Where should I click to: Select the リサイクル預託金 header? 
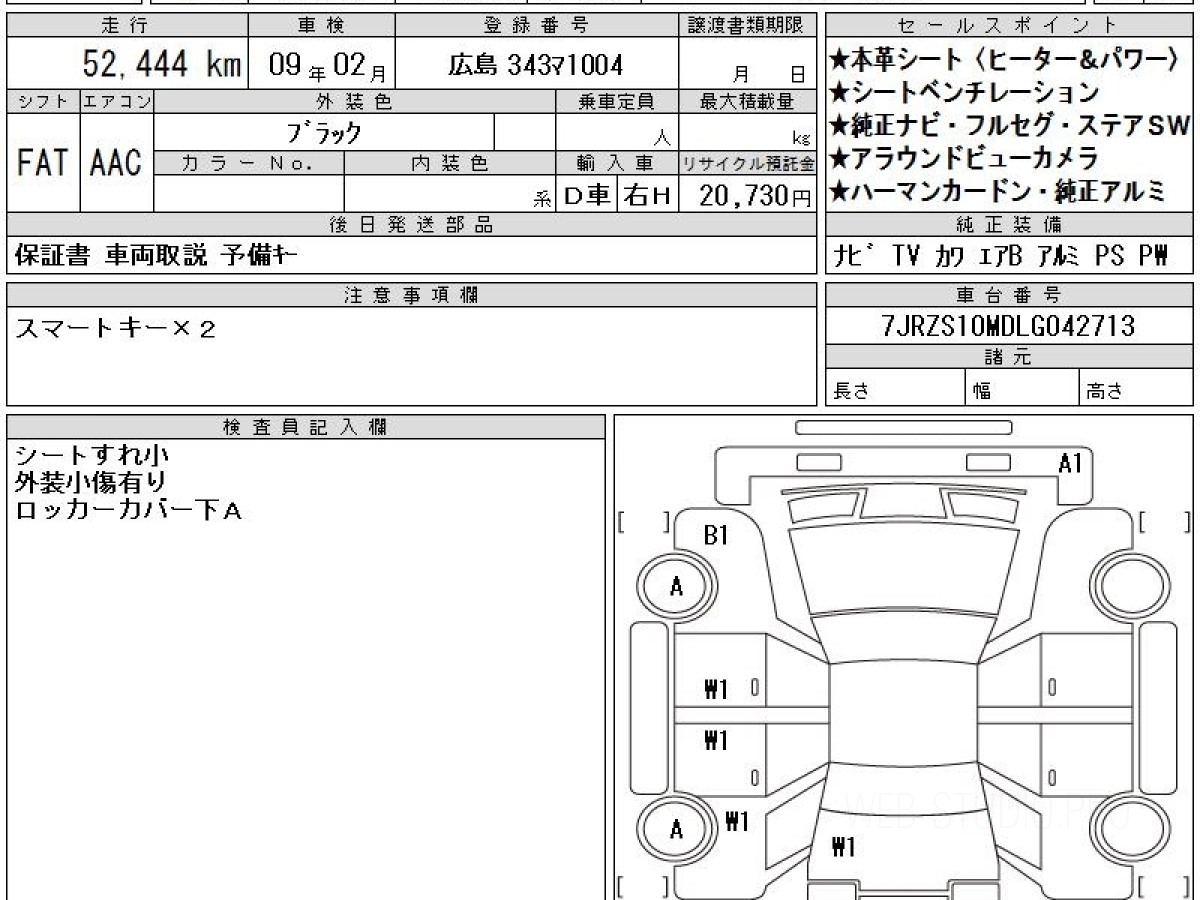pos(748,163)
